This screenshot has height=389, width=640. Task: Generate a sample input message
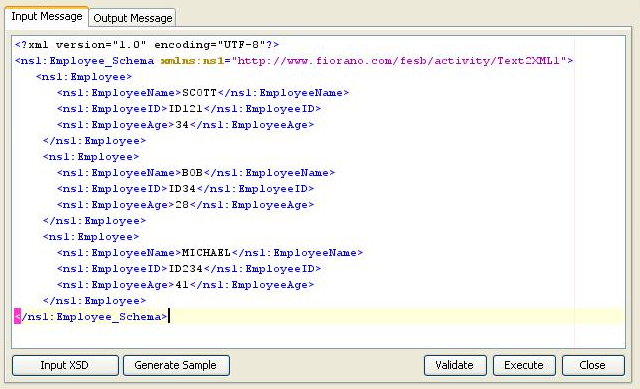click(x=176, y=365)
